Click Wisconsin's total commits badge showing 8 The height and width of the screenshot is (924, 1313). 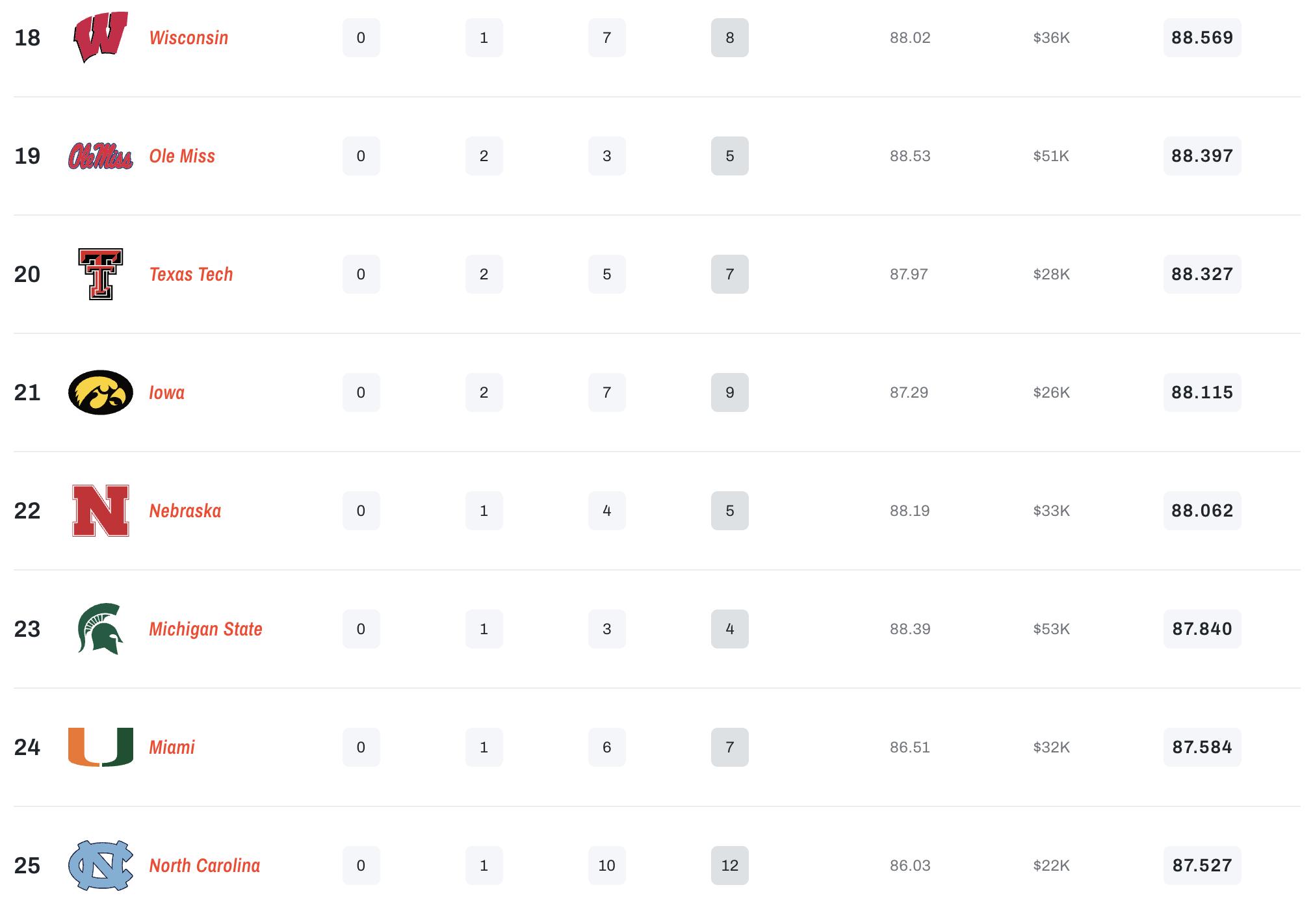(x=729, y=38)
